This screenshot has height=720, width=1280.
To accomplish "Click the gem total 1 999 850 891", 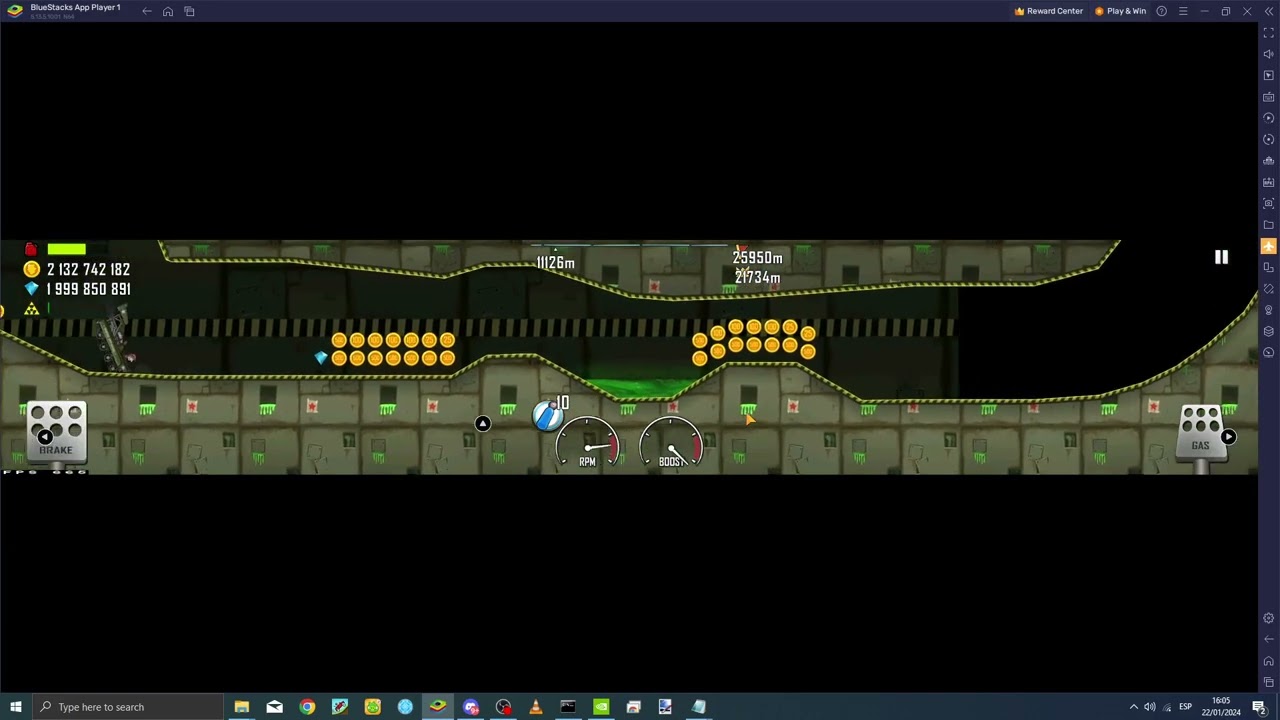I will (88, 289).
